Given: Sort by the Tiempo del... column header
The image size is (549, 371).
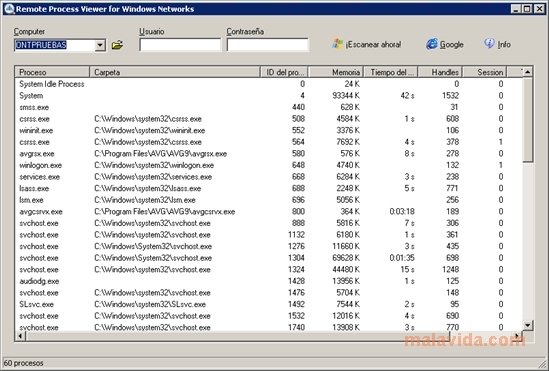Looking at the screenshot, I should click(391, 72).
